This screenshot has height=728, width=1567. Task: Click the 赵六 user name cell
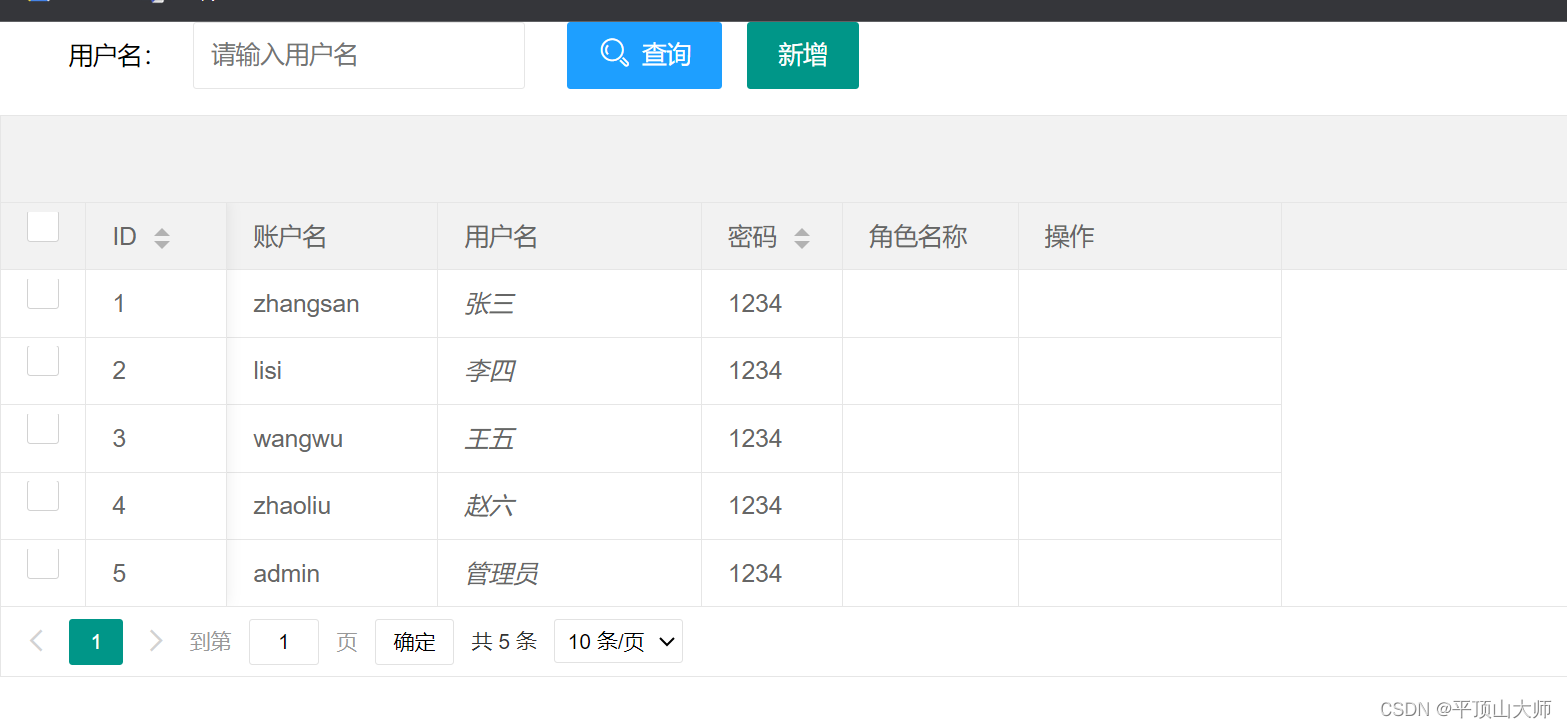(x=569, y=506)
